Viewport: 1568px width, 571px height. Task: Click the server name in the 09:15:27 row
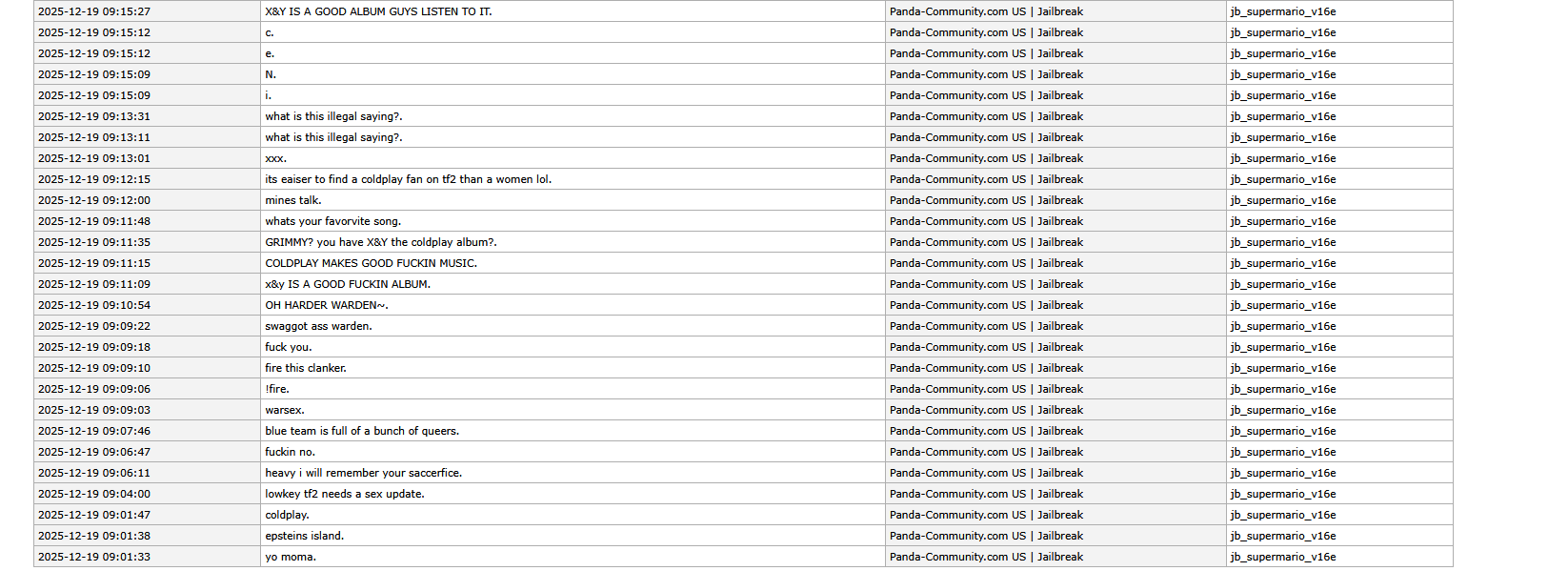(x=986, y=11)
